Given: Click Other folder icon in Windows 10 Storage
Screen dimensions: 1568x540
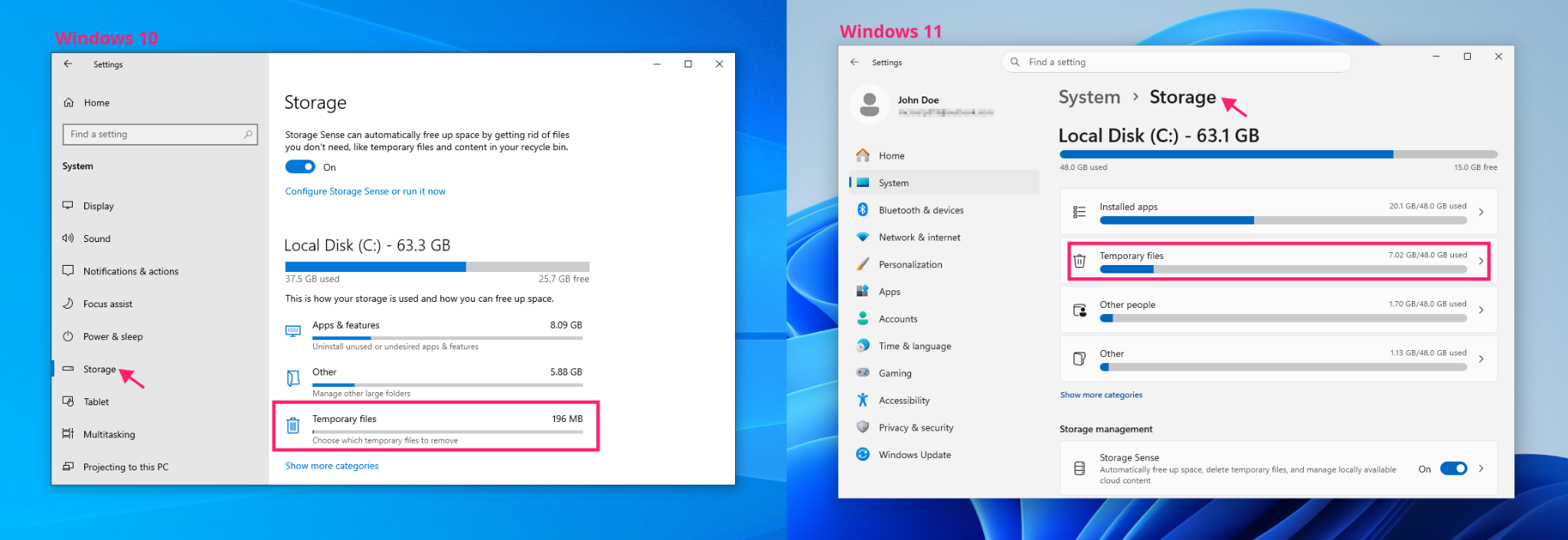Looking at the screenshot, I should [x=293, y=378].
